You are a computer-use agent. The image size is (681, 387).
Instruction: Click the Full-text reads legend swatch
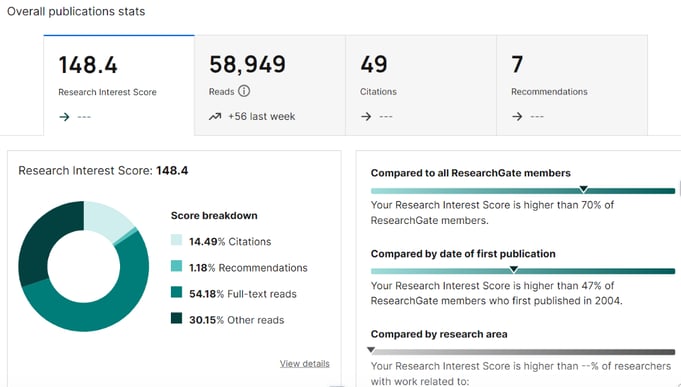(x=176, y=292)
